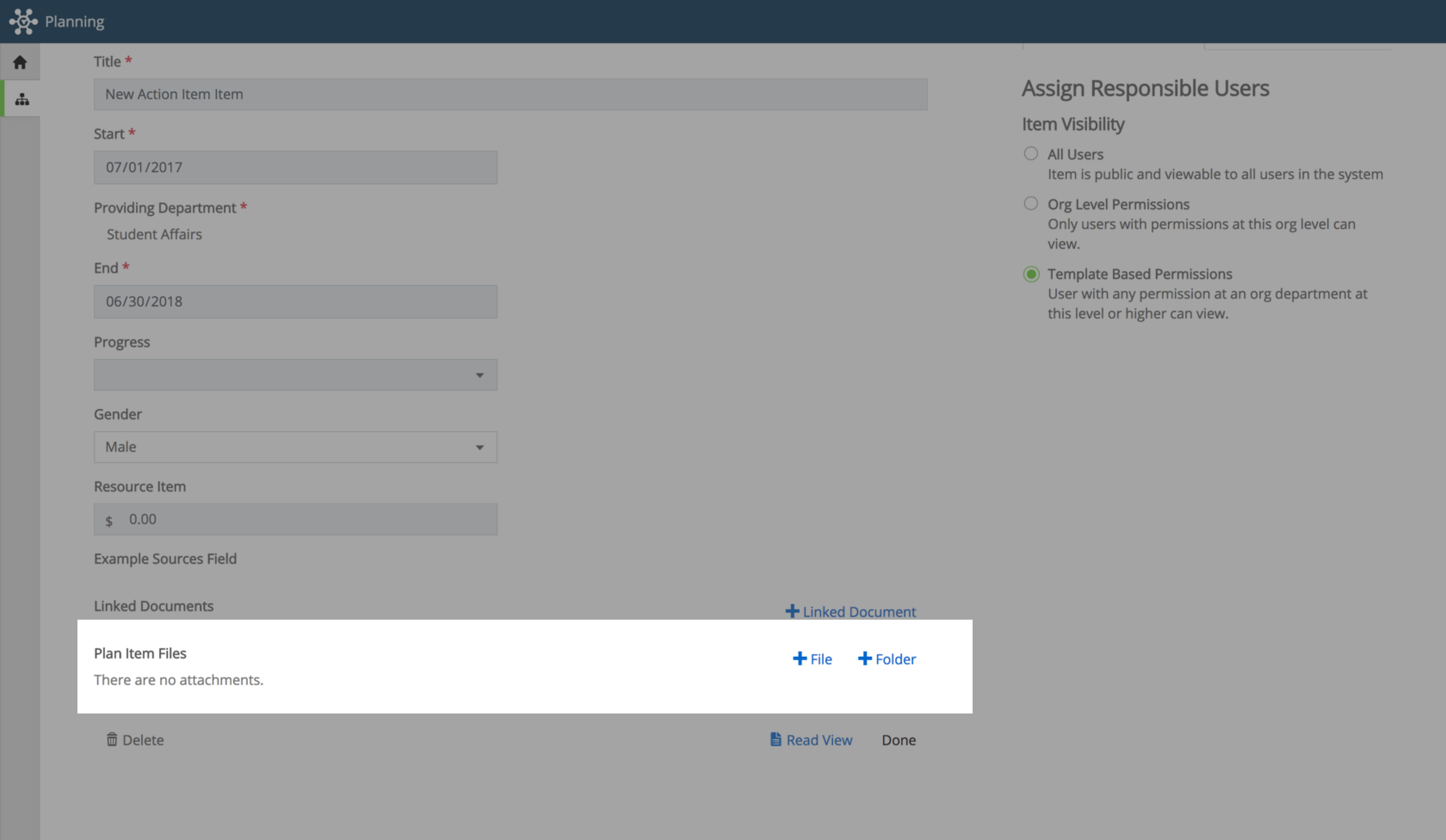Click the Linked Documents label
The width and height of the screenshot is (1446, 840).
point(154,606)
